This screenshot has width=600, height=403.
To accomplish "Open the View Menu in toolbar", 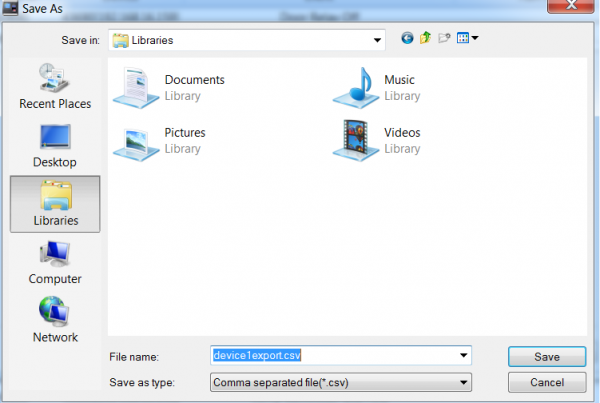I will tap(467, 39).
